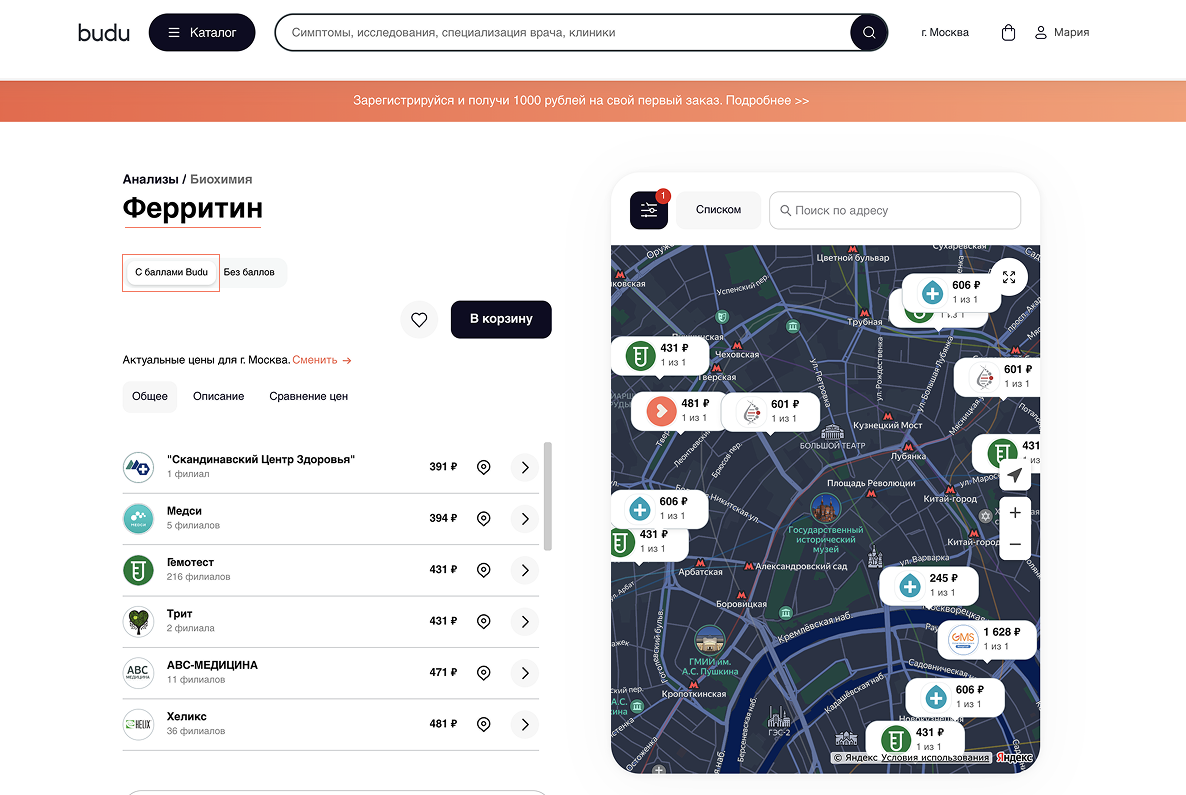1186x795 pixels.
Task: Click the Скандинавский Центр Здоровья logo
Action: coord(138,467)
